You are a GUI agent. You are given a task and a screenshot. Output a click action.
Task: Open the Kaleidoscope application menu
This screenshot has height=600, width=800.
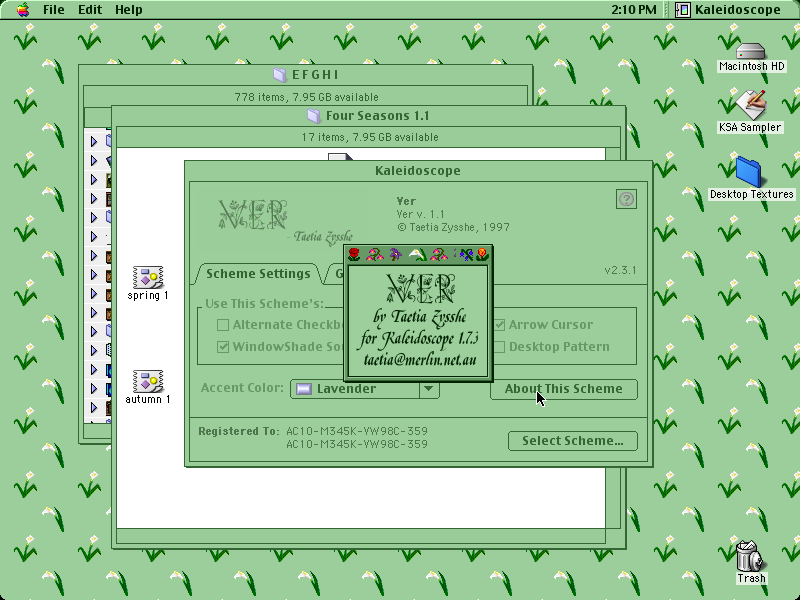(x=728, y=9)
